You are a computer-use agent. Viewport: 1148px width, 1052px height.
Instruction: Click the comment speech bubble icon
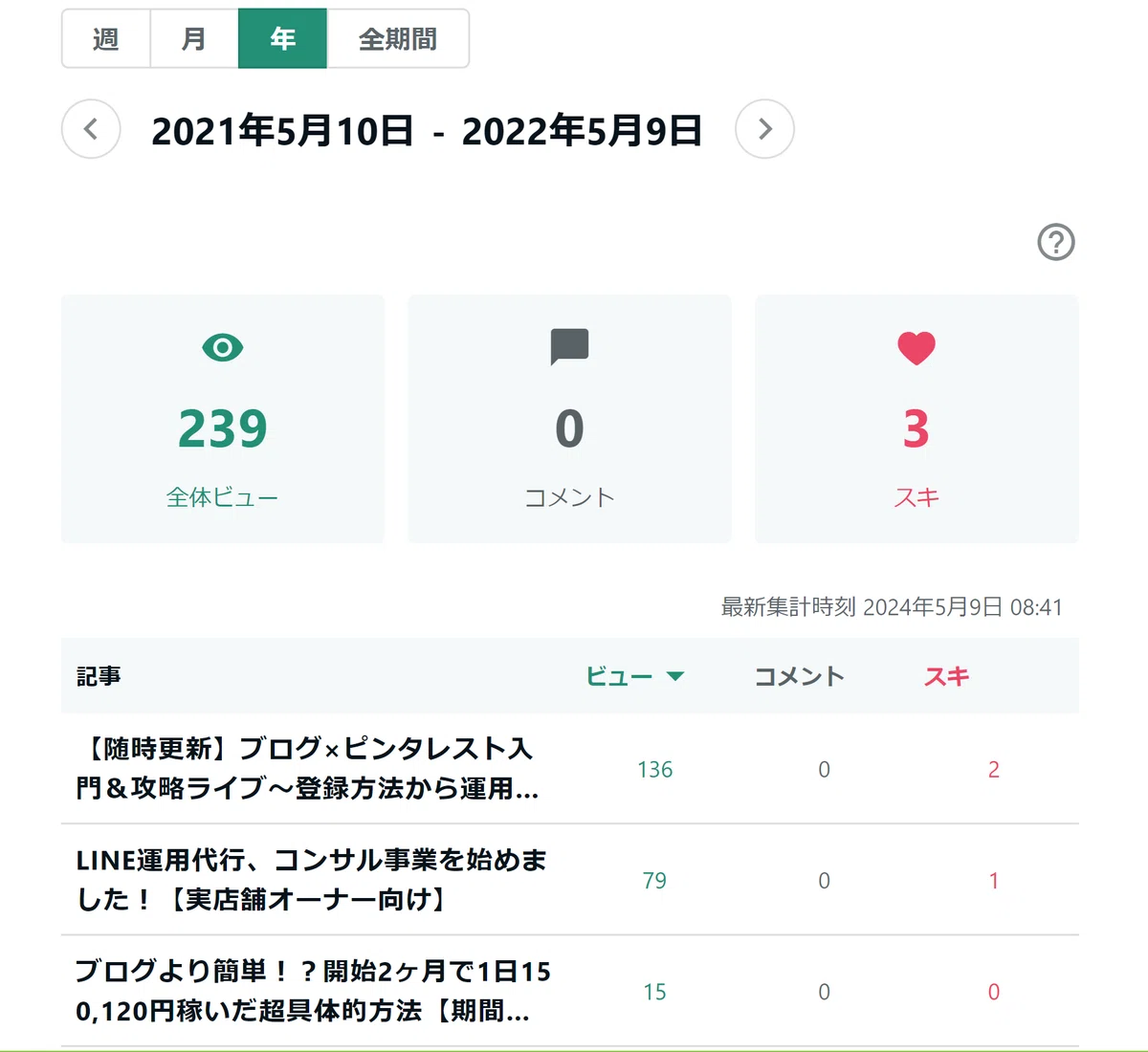click(569, 347)
